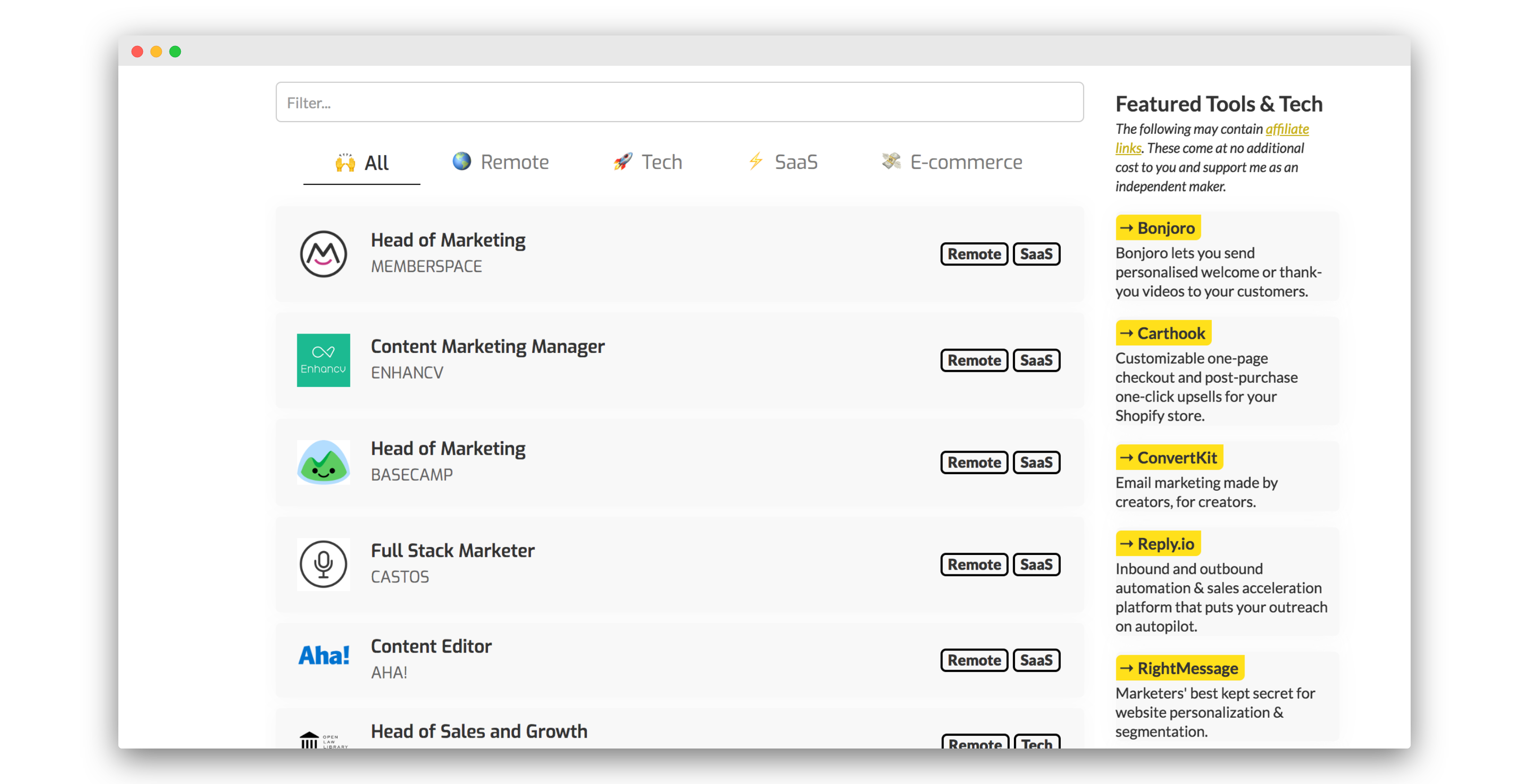Open the E-commerce tab

951,161
